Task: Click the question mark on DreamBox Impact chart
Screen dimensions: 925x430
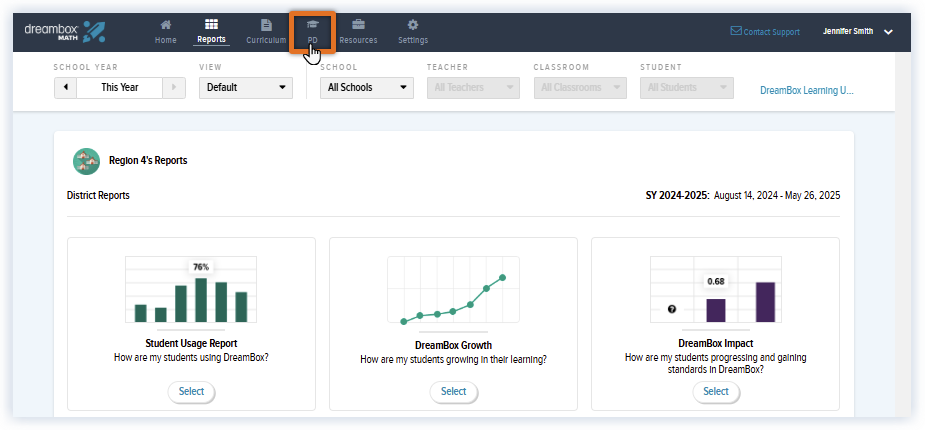Action: click(672, 309)
